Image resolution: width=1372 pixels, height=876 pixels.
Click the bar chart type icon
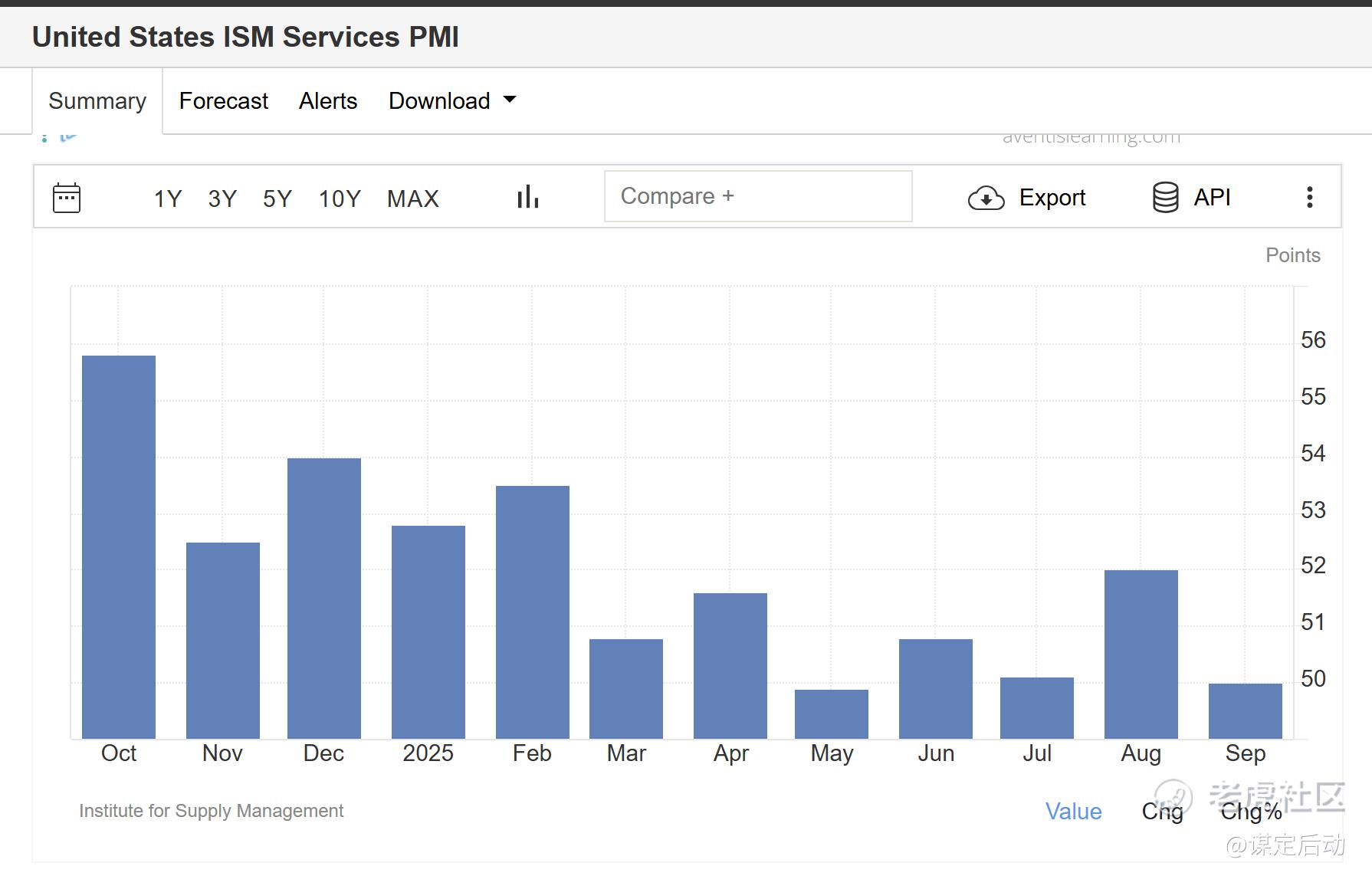[x=528, y=197]
